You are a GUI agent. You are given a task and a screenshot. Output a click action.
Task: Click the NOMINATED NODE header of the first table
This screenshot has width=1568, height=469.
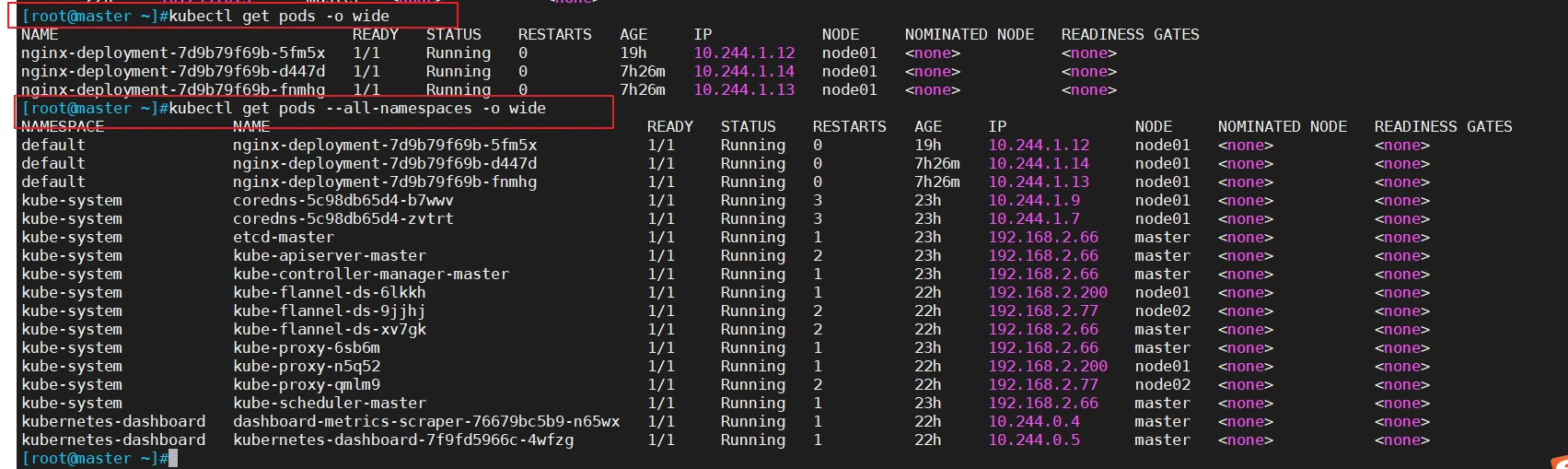point(970,34)
